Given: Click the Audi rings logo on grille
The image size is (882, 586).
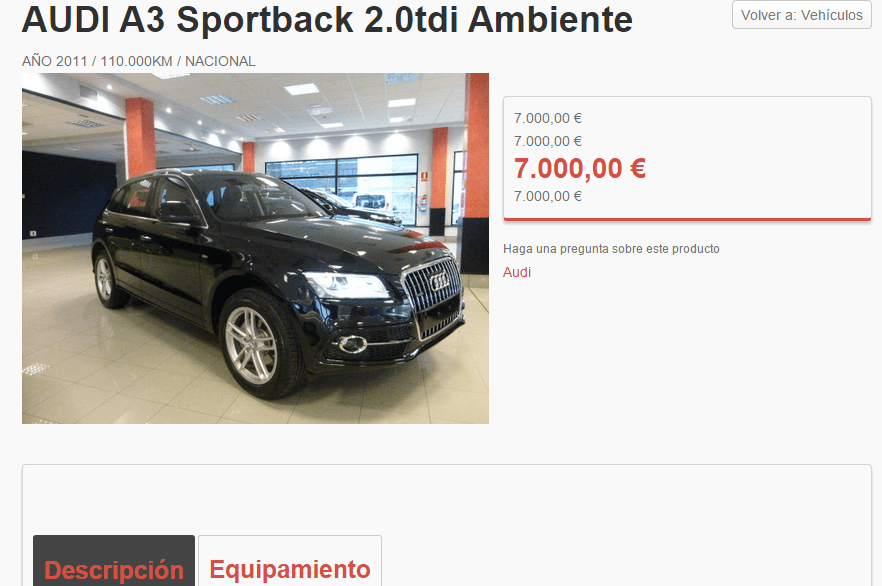Looking at the screenshot, I should click(x=438, y=281).
